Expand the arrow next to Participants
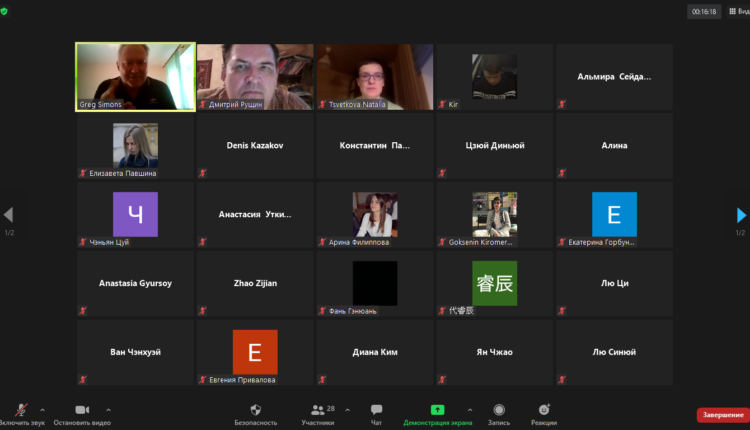The image size is (750, 430). [347, 410]
